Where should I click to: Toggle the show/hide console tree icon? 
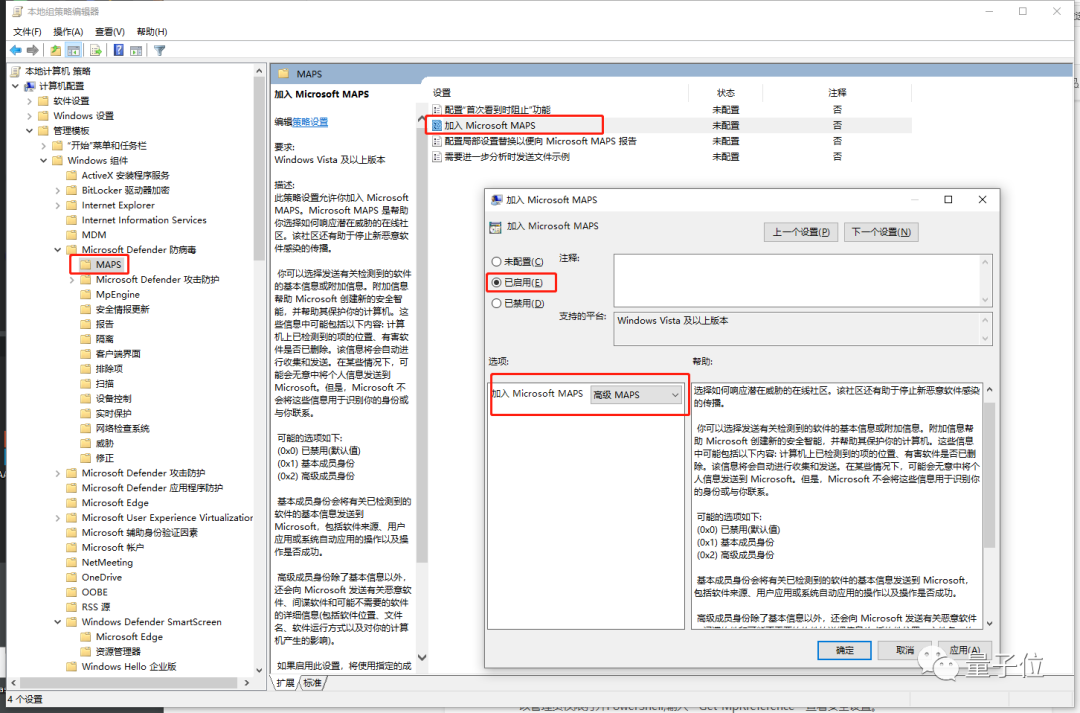74,50
